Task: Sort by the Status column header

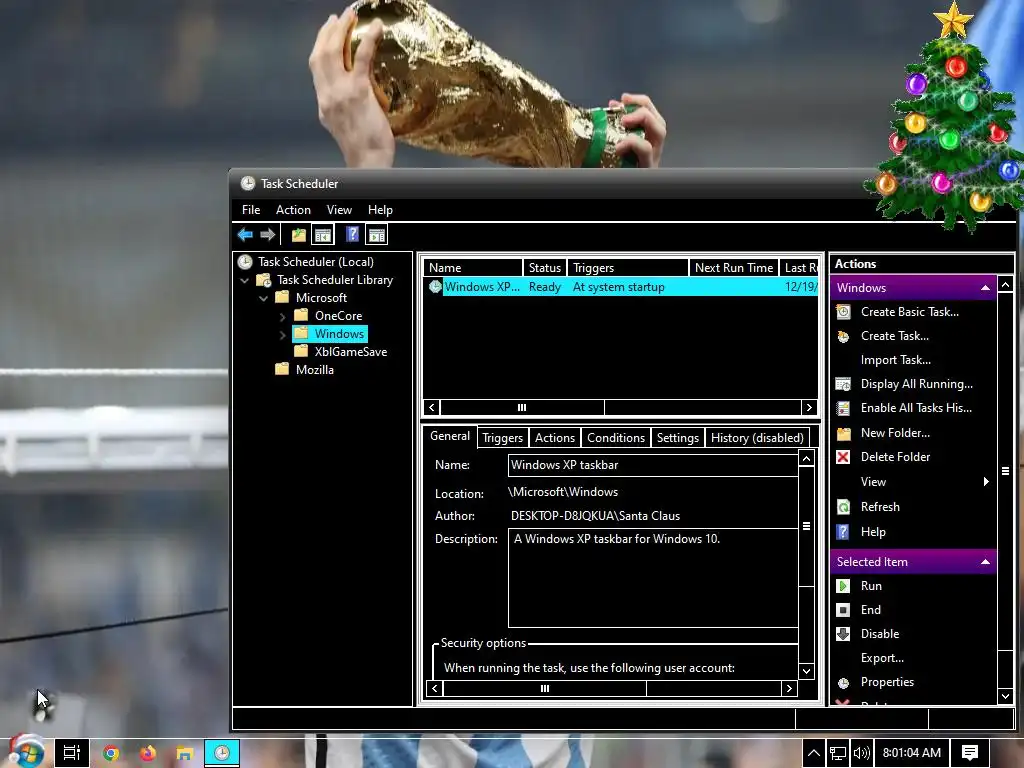Action: click(545, 268)
